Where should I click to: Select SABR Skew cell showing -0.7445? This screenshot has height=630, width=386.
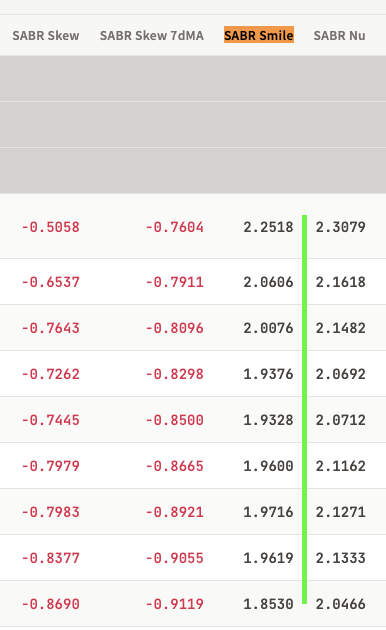pos(51,420)
